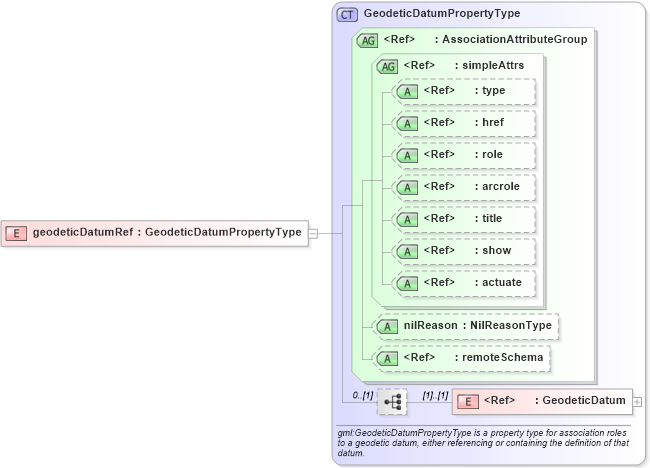Select the role attribute label

point(463,154)
